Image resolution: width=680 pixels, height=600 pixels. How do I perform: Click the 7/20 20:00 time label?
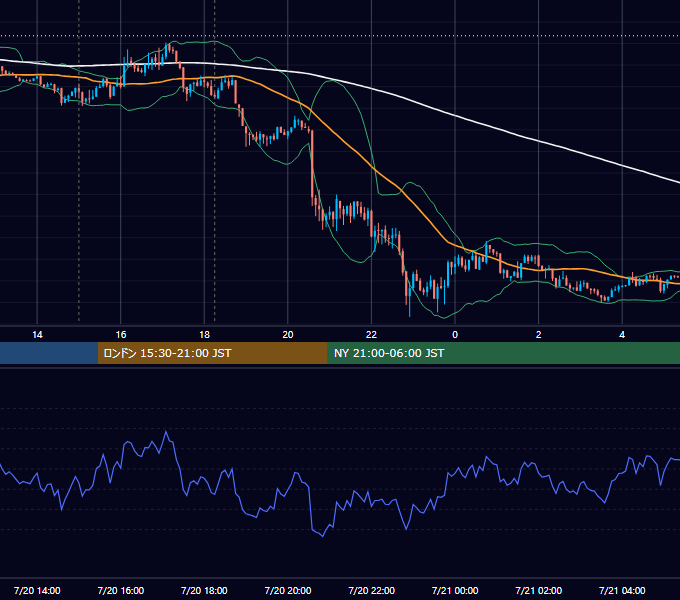tap(288, 590)
